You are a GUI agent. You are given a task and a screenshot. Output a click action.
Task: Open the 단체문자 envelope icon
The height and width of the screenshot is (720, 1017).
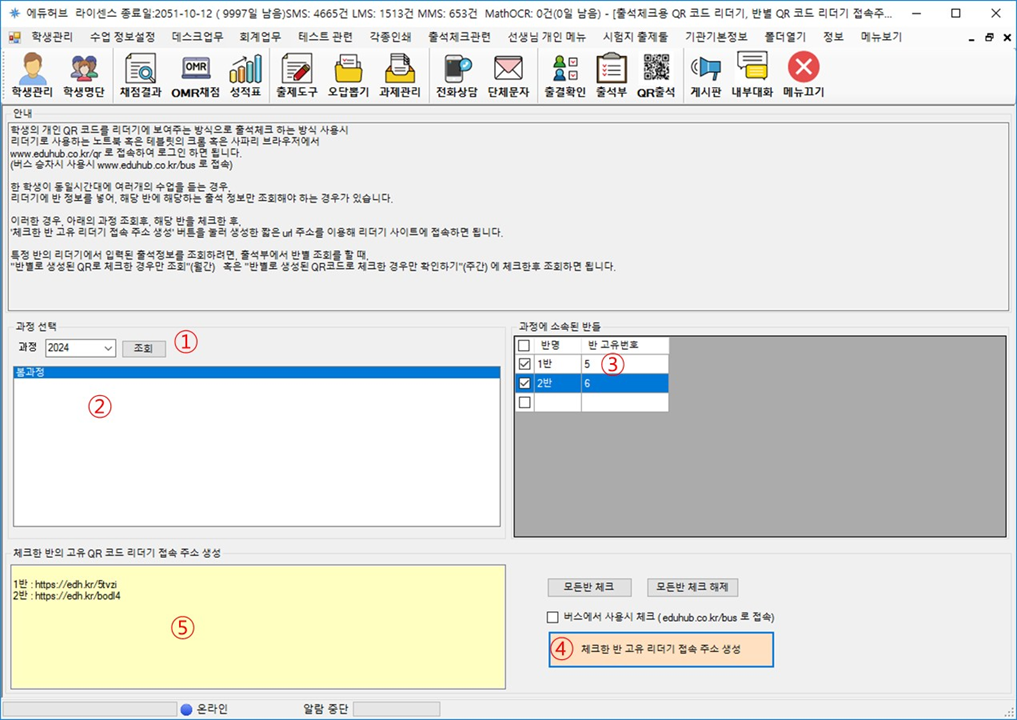pyautogui.click(x=508, y=75)
